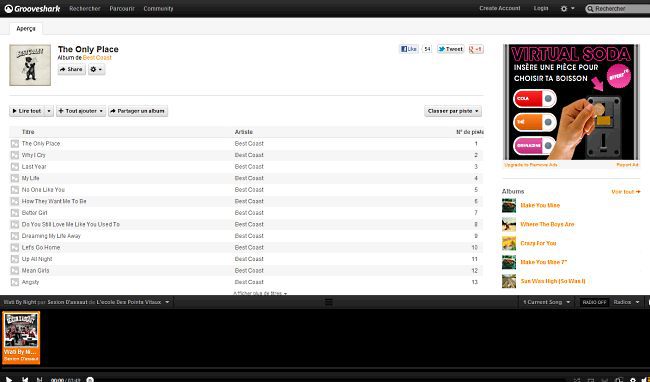The height and width of the screenshot is (382, 650).
Task: Click the Facebook Like button
Action: click(x=409, y=49)
